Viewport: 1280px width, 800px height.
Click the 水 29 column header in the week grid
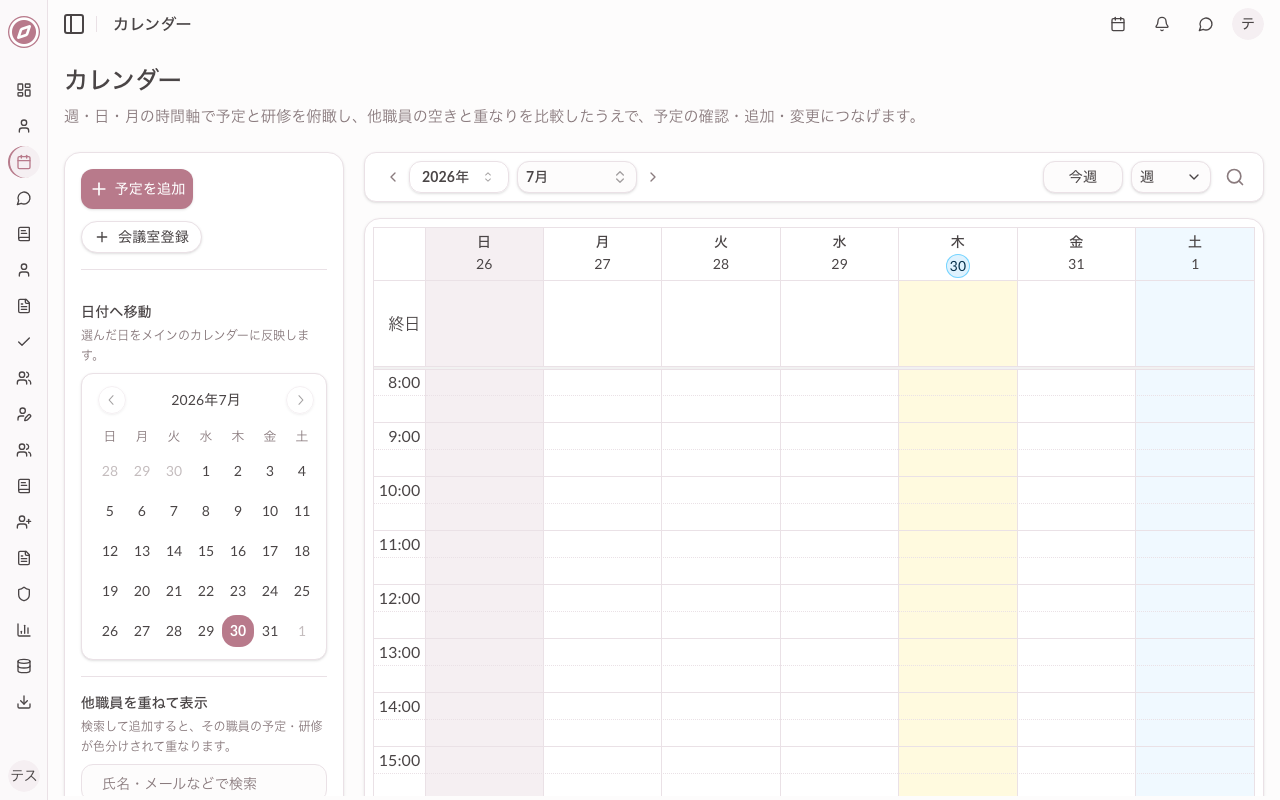point(839,254)
